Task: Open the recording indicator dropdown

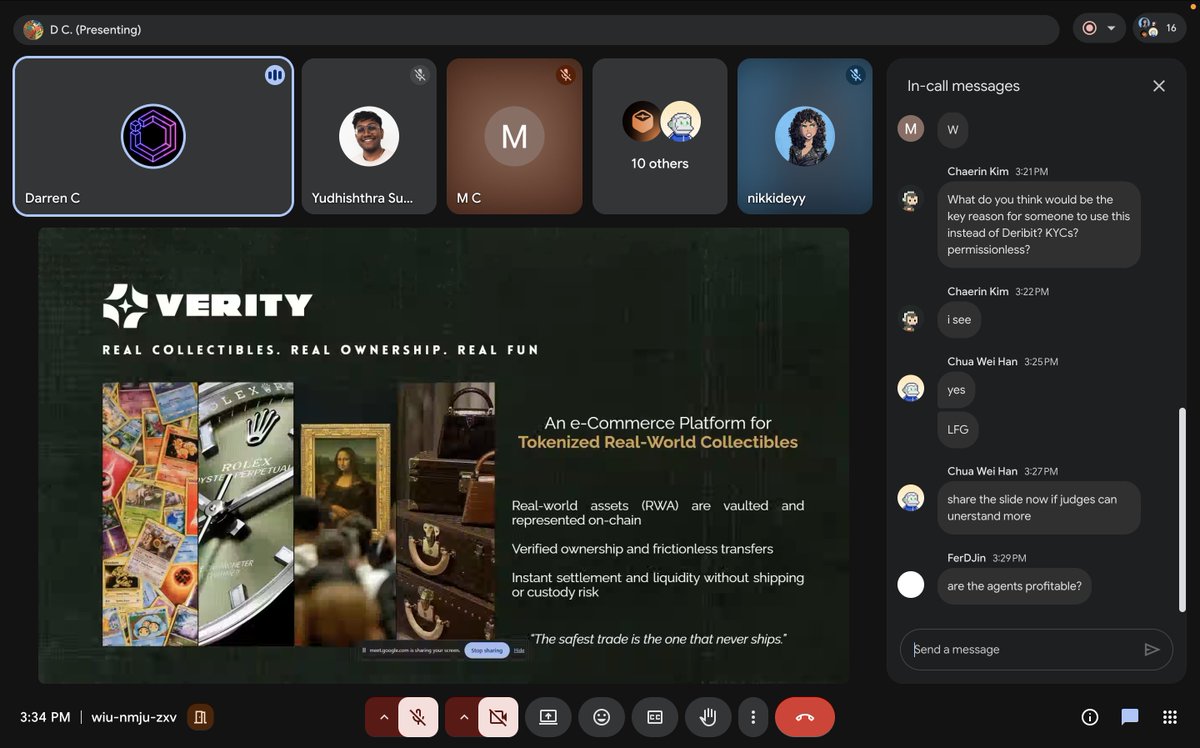Action: pos(1099,28)
